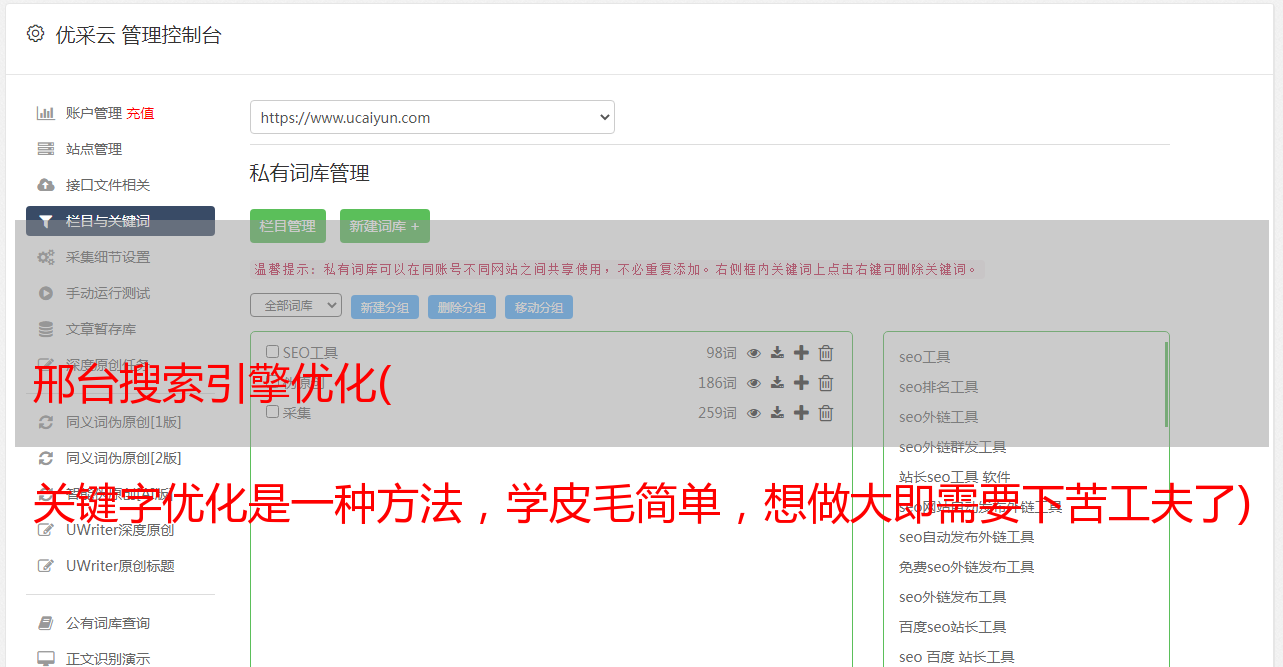The width and height of the screenshot is (1283, 667).
Task: Click the 98词 count on SEO工具 row
Action: [721, 353]
